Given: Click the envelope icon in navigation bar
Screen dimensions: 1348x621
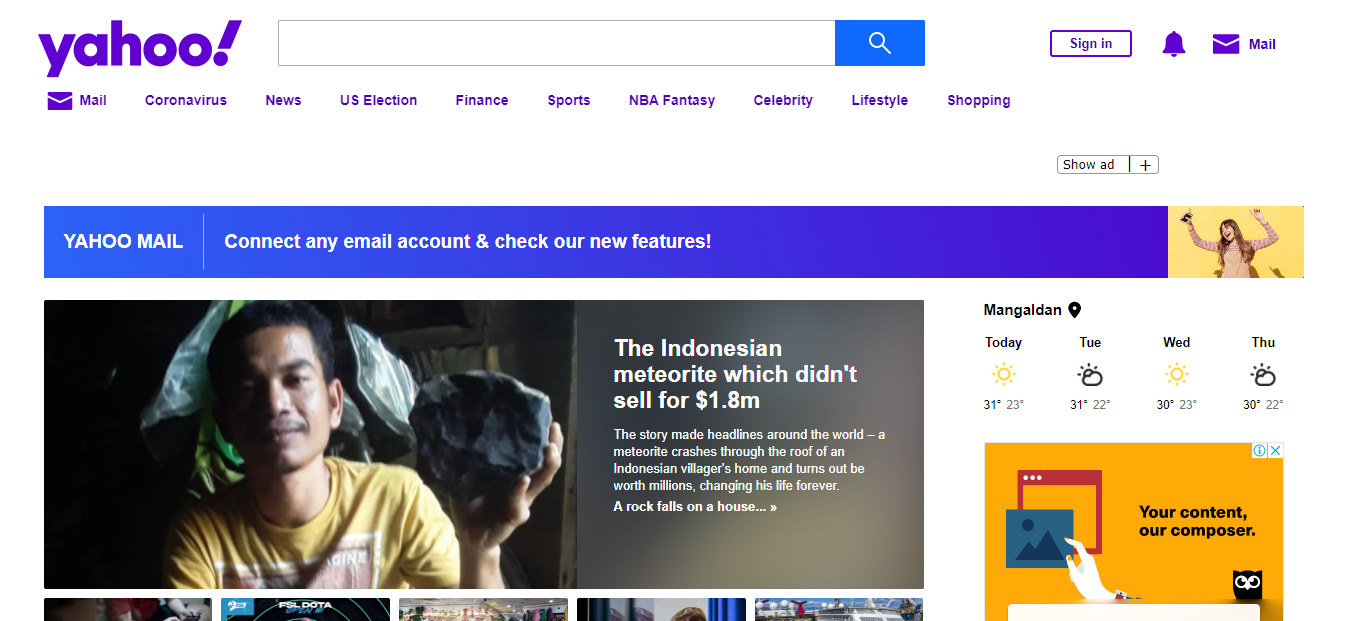Looking at the screenshot, I should coord(60,100).
